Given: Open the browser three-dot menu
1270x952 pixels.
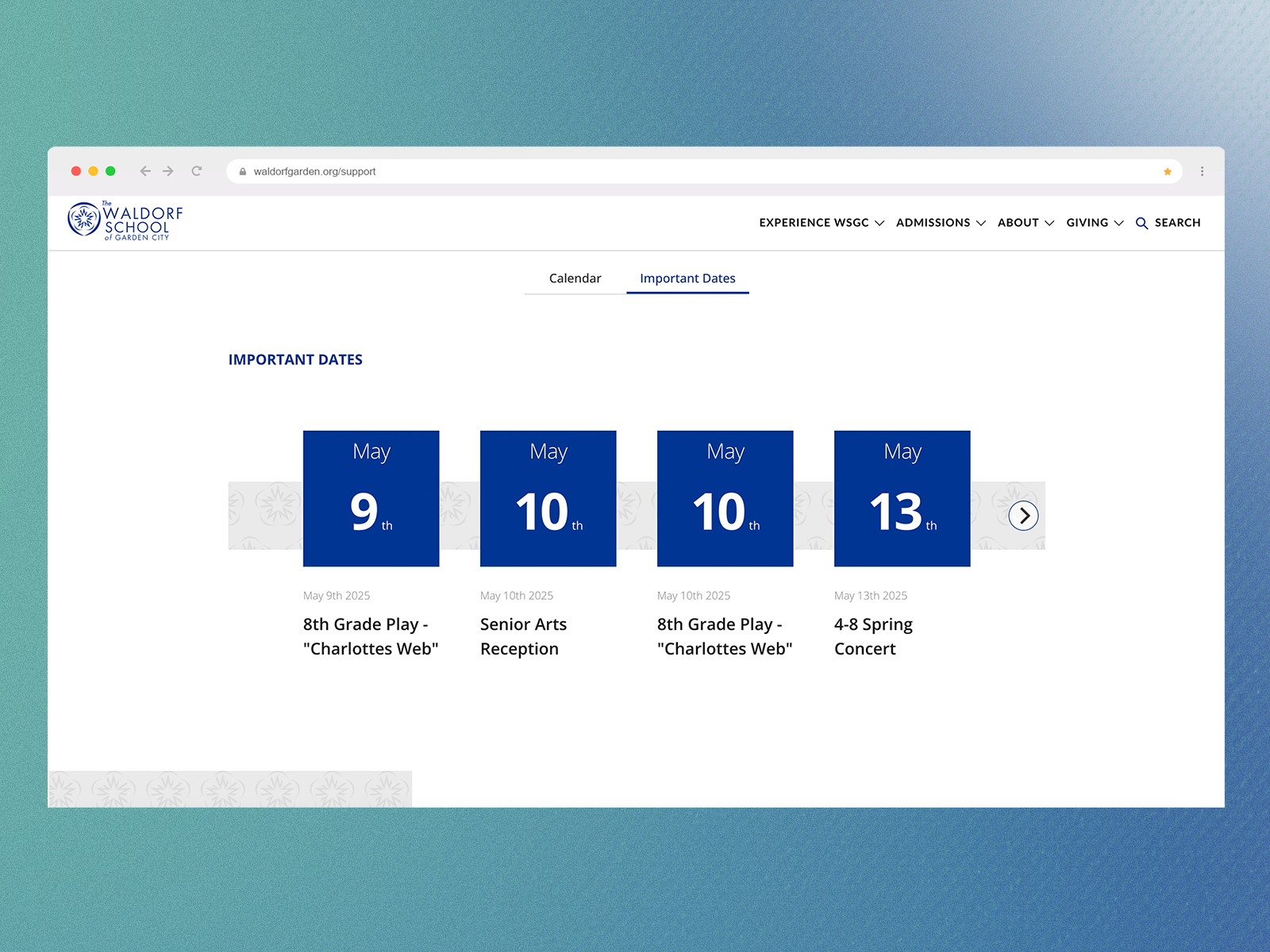Looking at the screenshot, I should click(1203, 171).
